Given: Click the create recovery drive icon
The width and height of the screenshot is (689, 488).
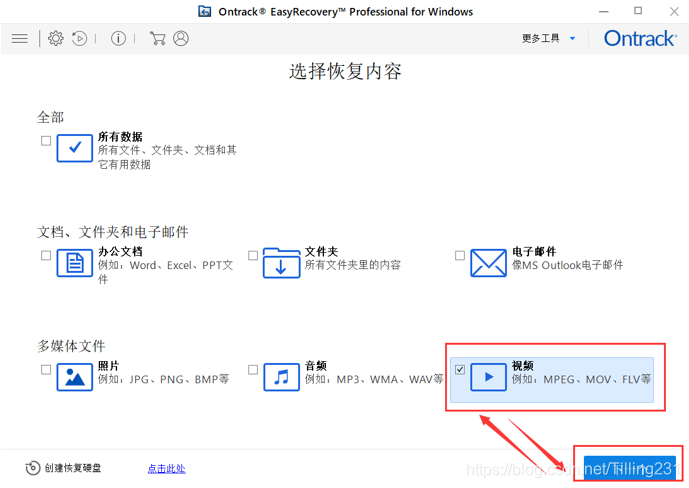Looking at the screenshot, I should pyautogui.click(x=33, y=468).
